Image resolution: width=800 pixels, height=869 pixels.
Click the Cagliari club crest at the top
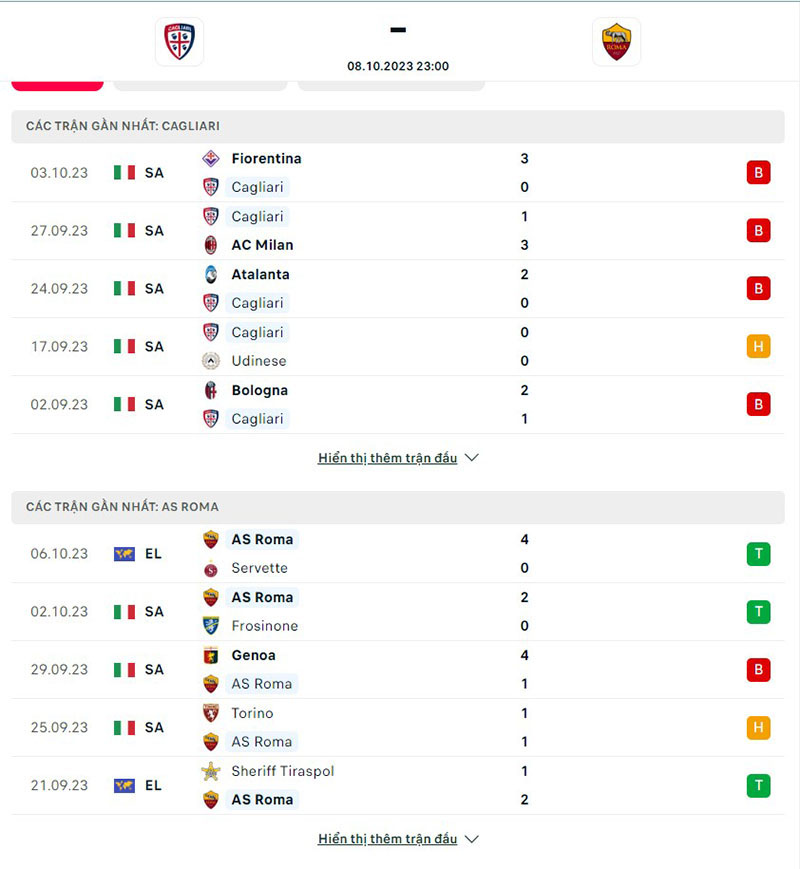(177, 42)
